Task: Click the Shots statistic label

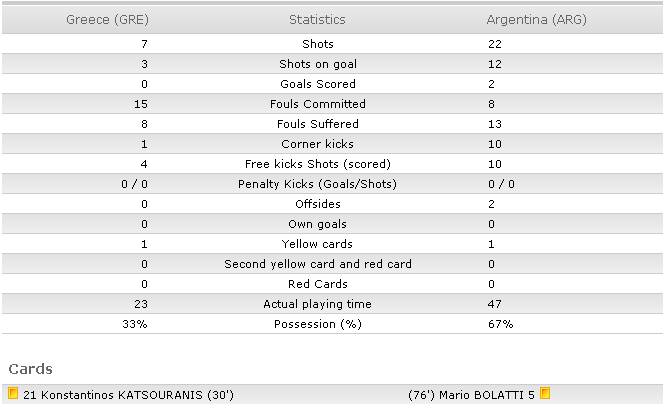Action: pyautogui.click(x=318, y=44)
